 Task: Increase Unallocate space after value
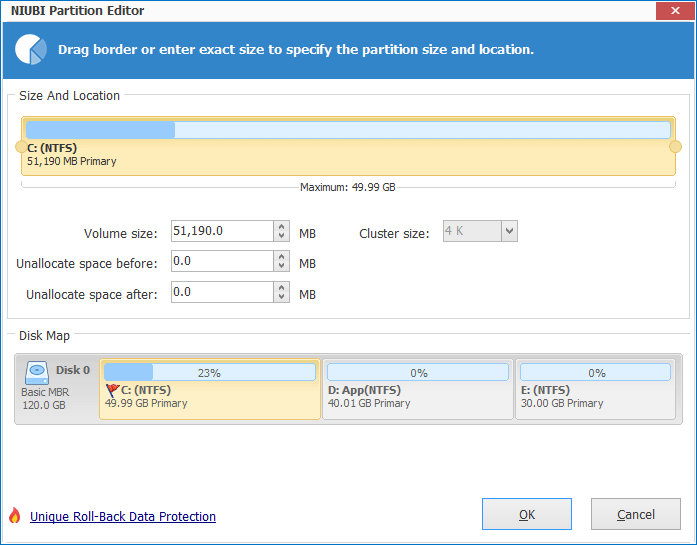tap(281, 288)
